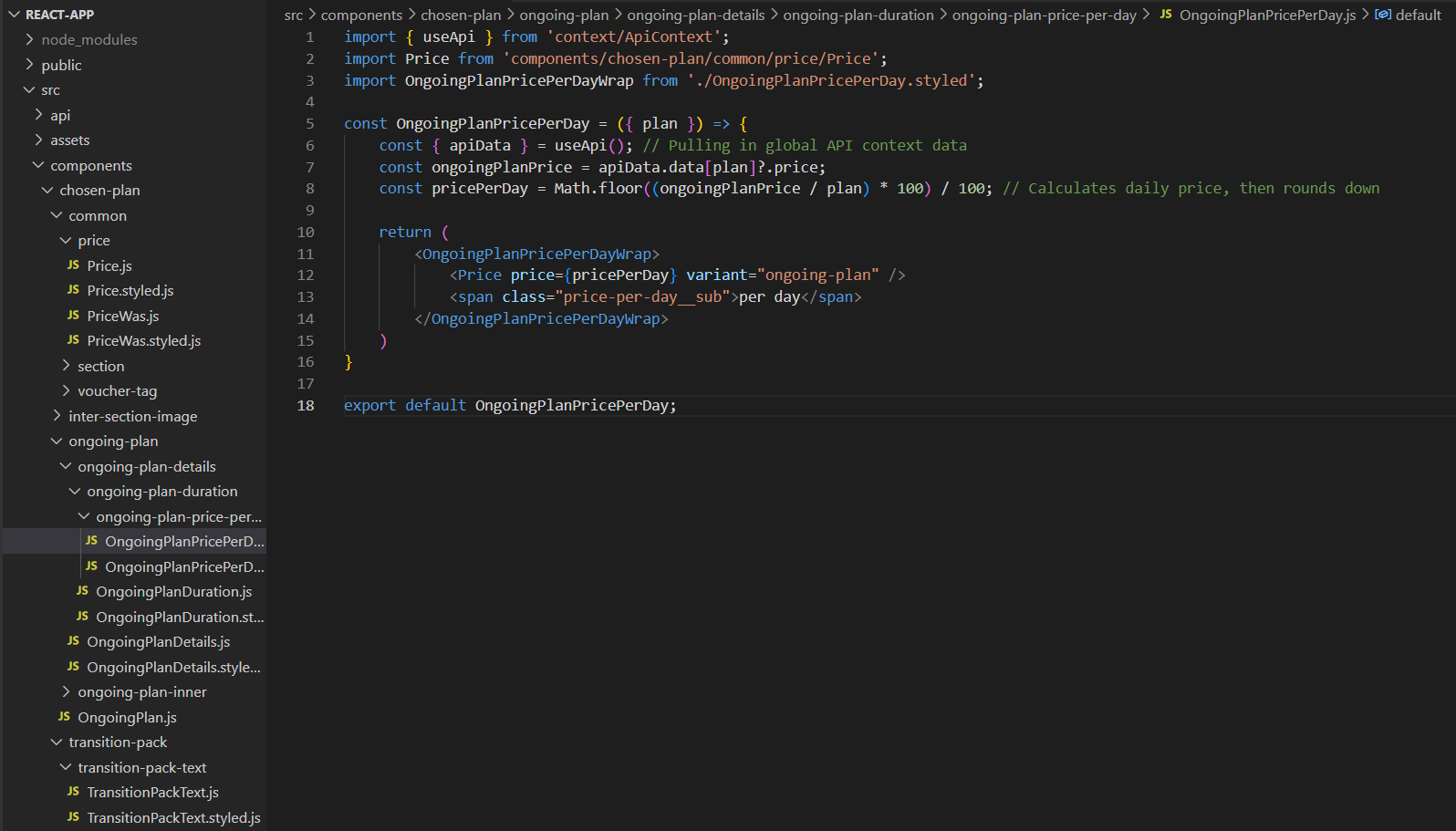The image size is (1456, 831).
Task: Click line number 18 in gutter
Action: pos(306,405)
